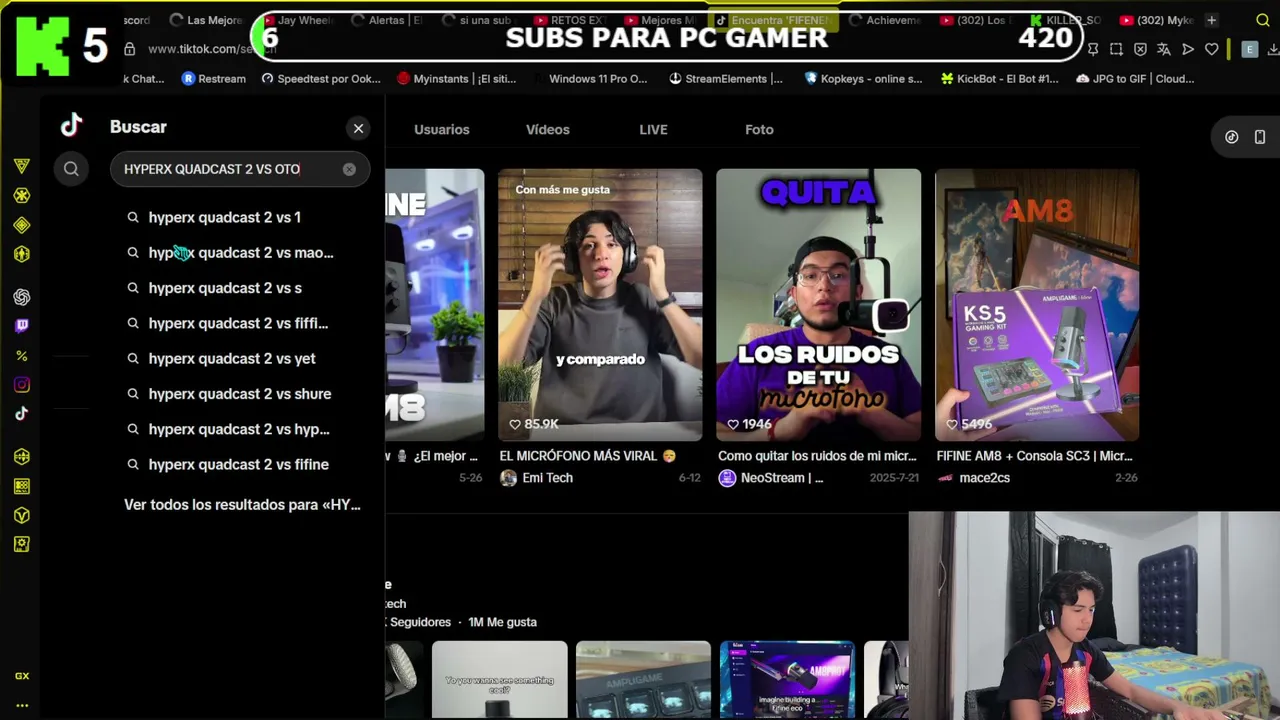Click the heart bookmark icon in address bar
The width and height of the screenshot is (1280, 720).
(x=1212, y=49)
